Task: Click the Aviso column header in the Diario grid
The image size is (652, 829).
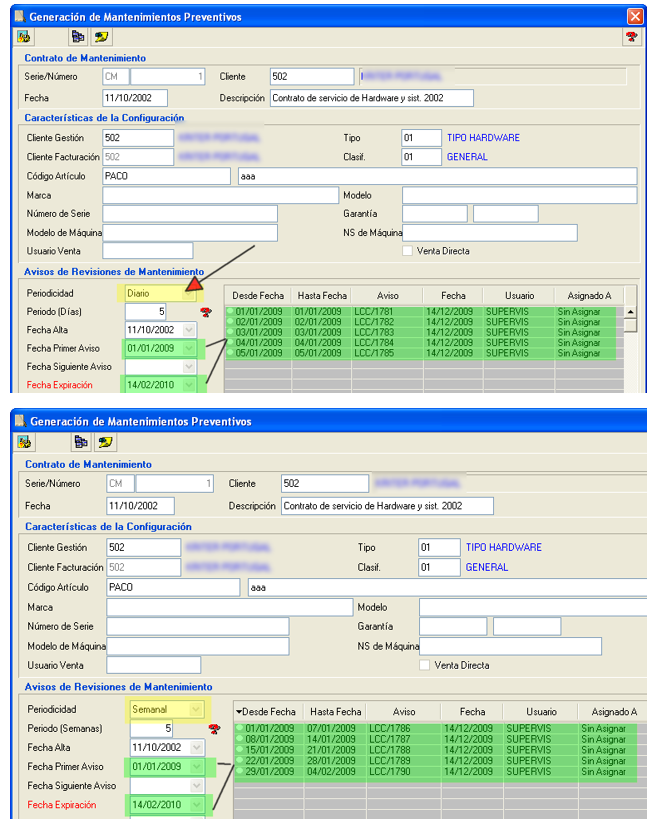Action: (387, 296)
